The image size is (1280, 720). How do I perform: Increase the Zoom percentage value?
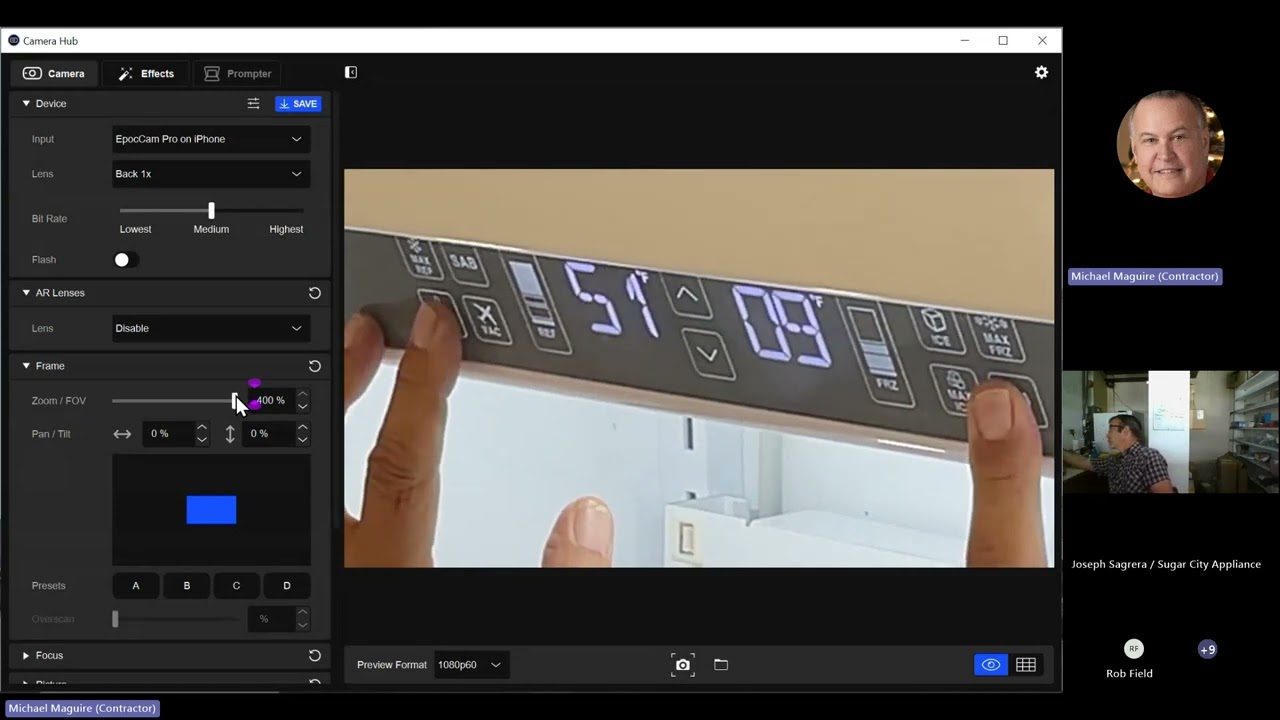302,394
